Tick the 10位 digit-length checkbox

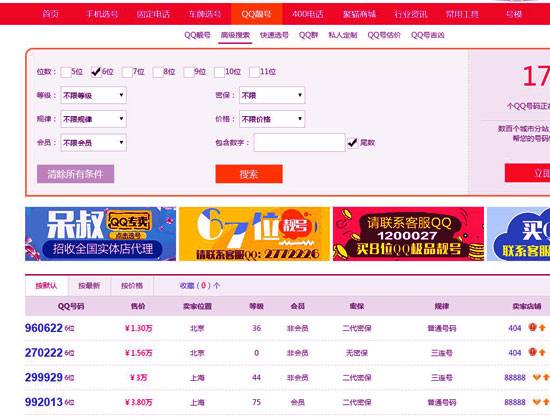click(x=220, y=72)
